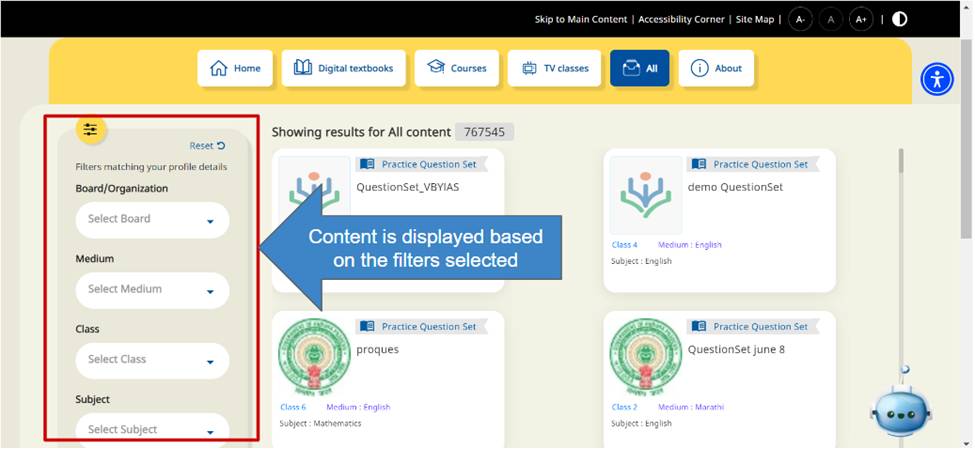Expand the Select Board dropdown
Image resolution: width=975 pixels, height=450 pixels.
tap(152, 220)
